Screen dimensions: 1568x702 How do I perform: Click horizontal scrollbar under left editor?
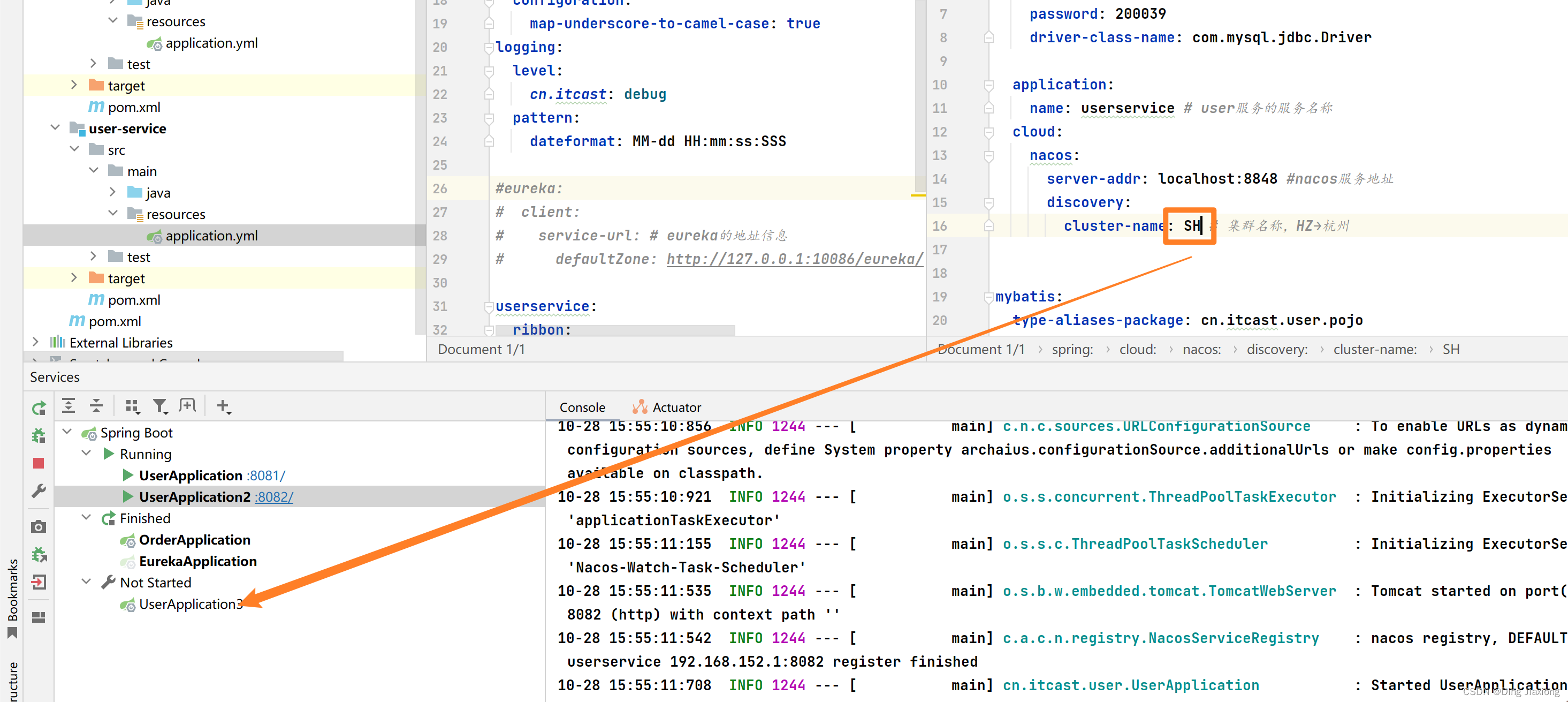pos(615,330)
